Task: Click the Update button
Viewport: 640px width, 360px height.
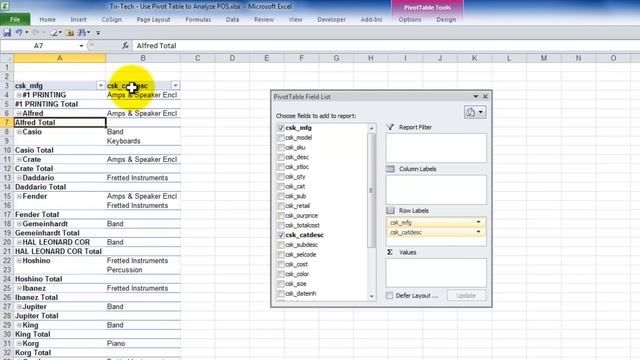Action: point(466,296)
